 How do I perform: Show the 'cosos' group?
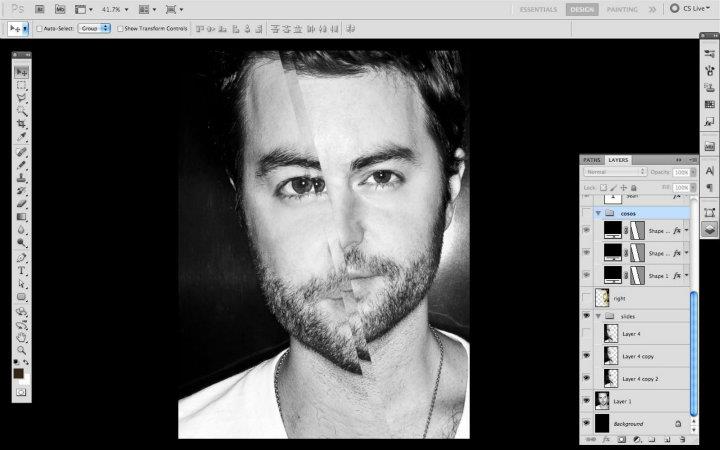(x=586, y=213)
